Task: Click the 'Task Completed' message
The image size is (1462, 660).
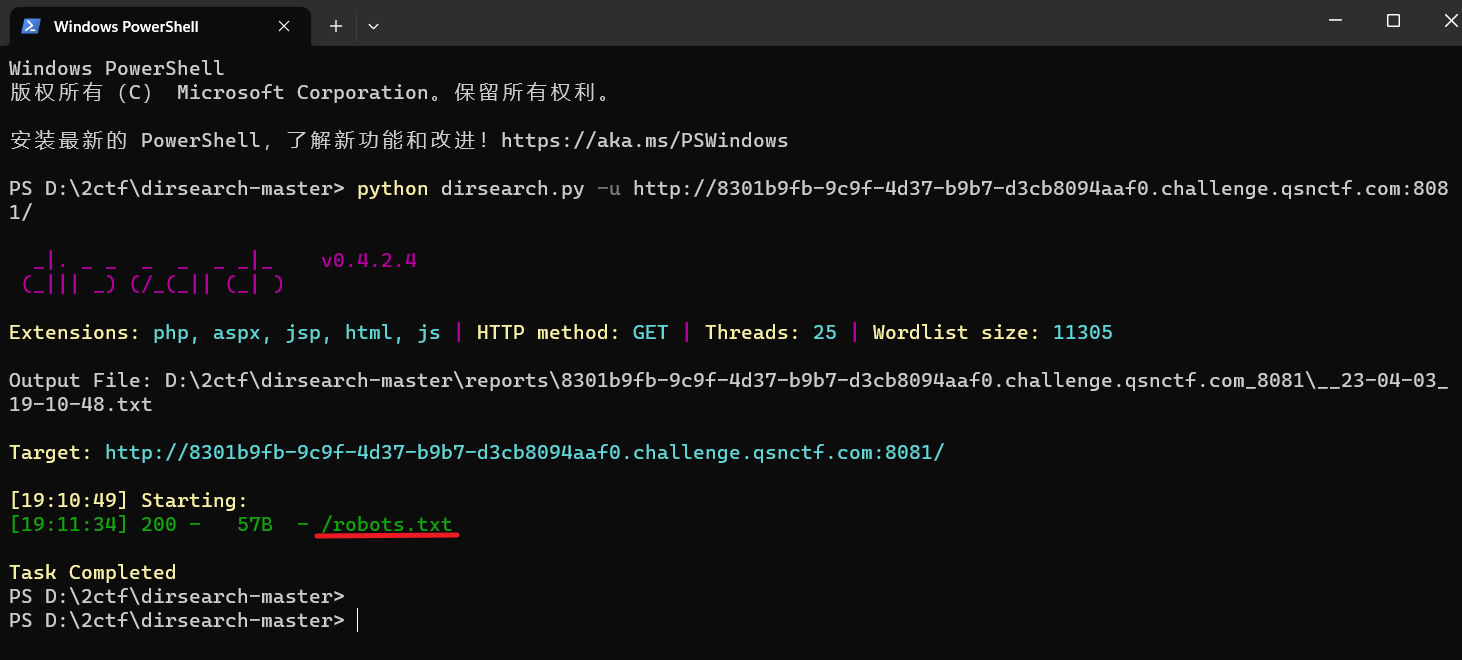Action: click(x=92, y=573)
